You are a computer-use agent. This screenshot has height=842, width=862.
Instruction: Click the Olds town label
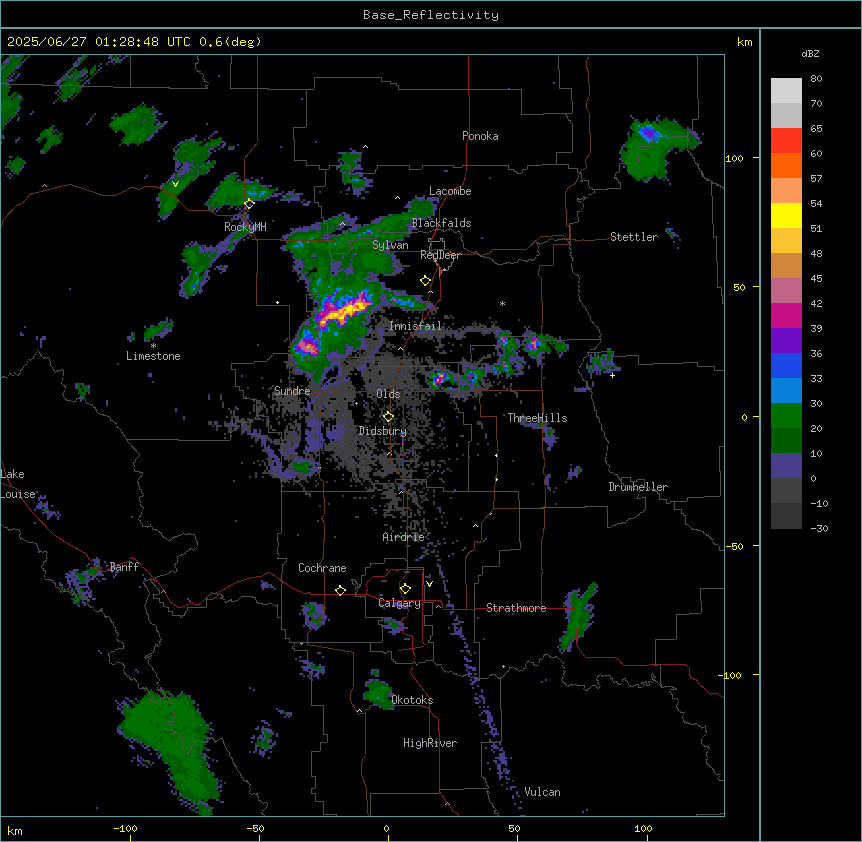[x=388, y=394]
